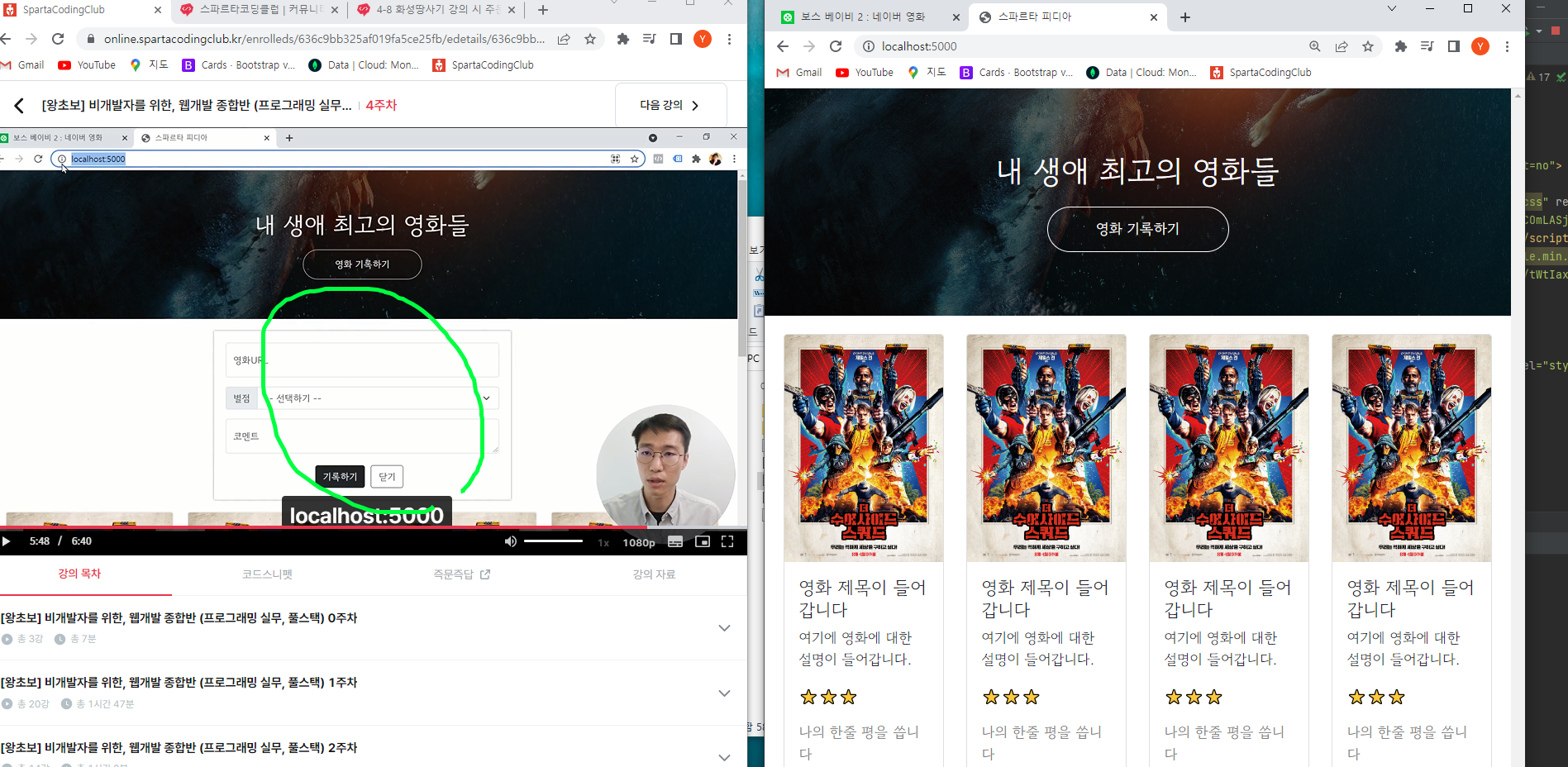Seek on the red video progress bar
This screenshot has height=767, width=1568.
pos(374,527)
